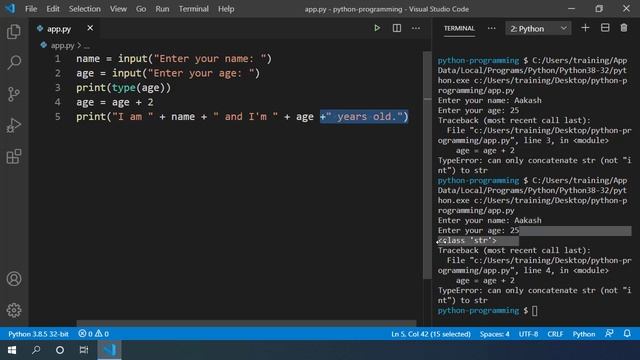Select language mode Python in status bar
The image size is (640, 360).
coord(584,333)
